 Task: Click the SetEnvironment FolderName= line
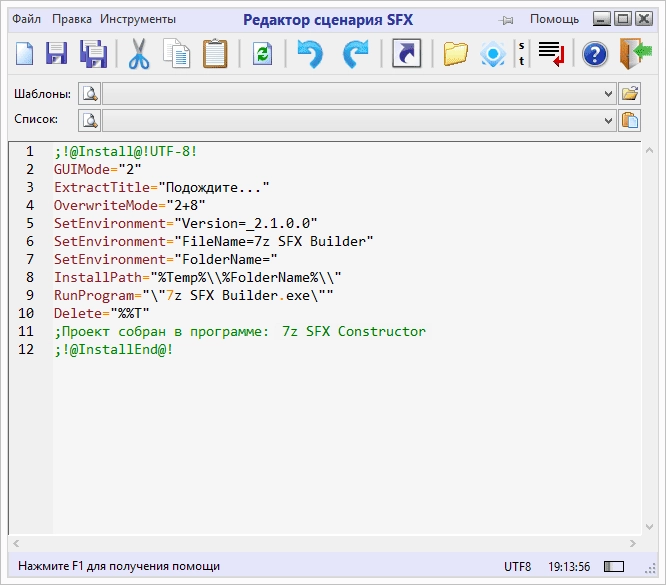point(165,259)
